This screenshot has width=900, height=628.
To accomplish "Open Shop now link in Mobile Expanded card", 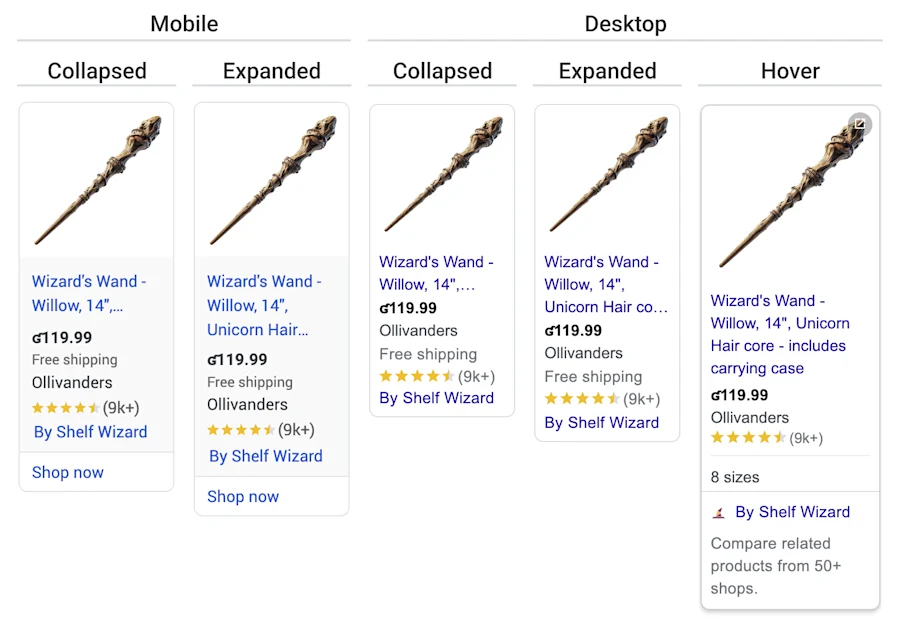I will (243, 496).
